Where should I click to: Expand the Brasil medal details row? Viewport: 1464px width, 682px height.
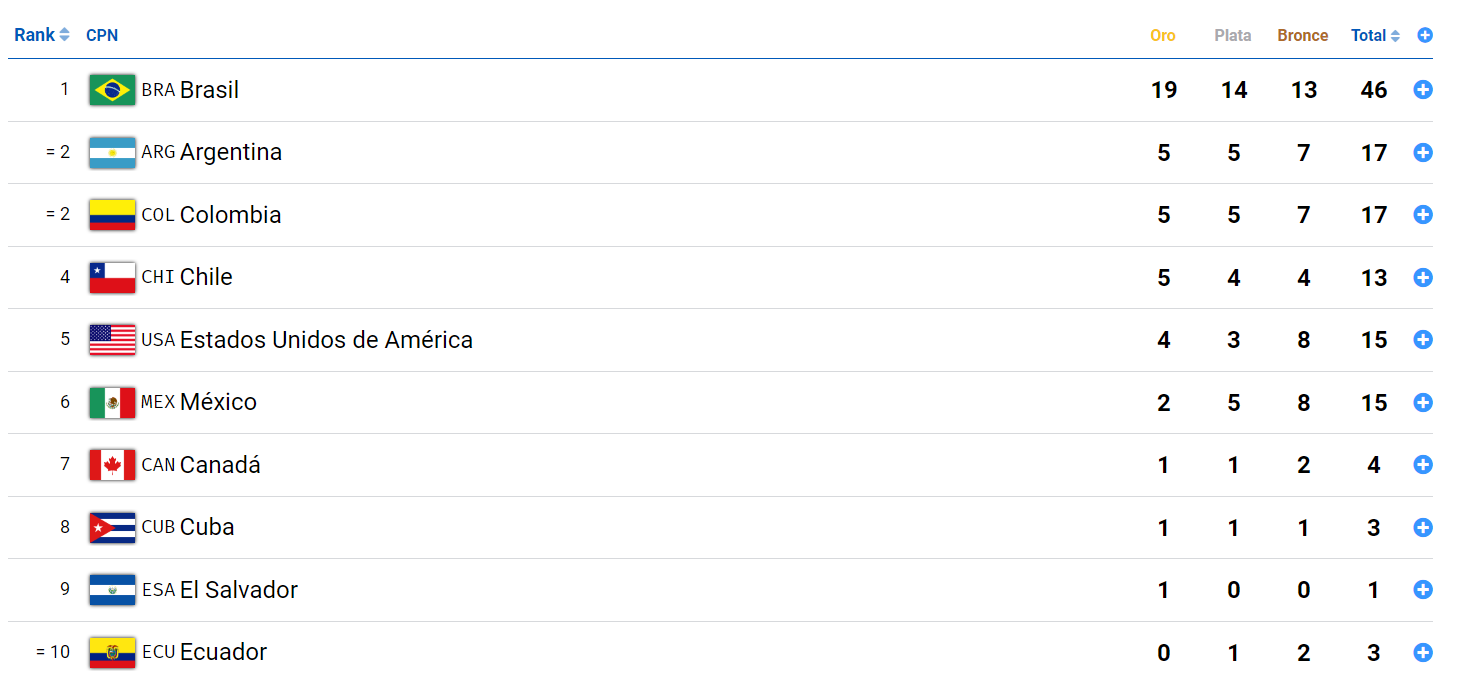(x=1423, y=90)
